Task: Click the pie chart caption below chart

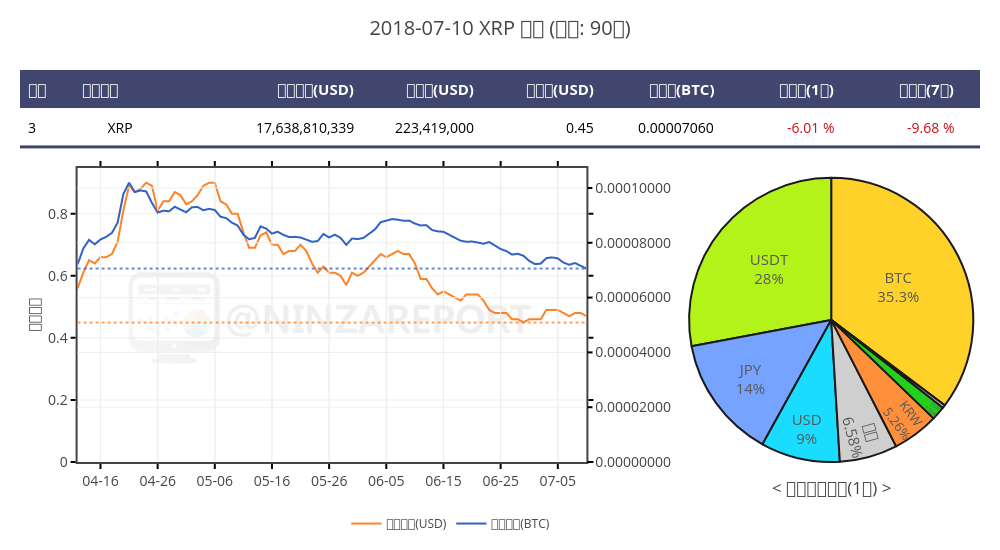Action: click(831, 489)
